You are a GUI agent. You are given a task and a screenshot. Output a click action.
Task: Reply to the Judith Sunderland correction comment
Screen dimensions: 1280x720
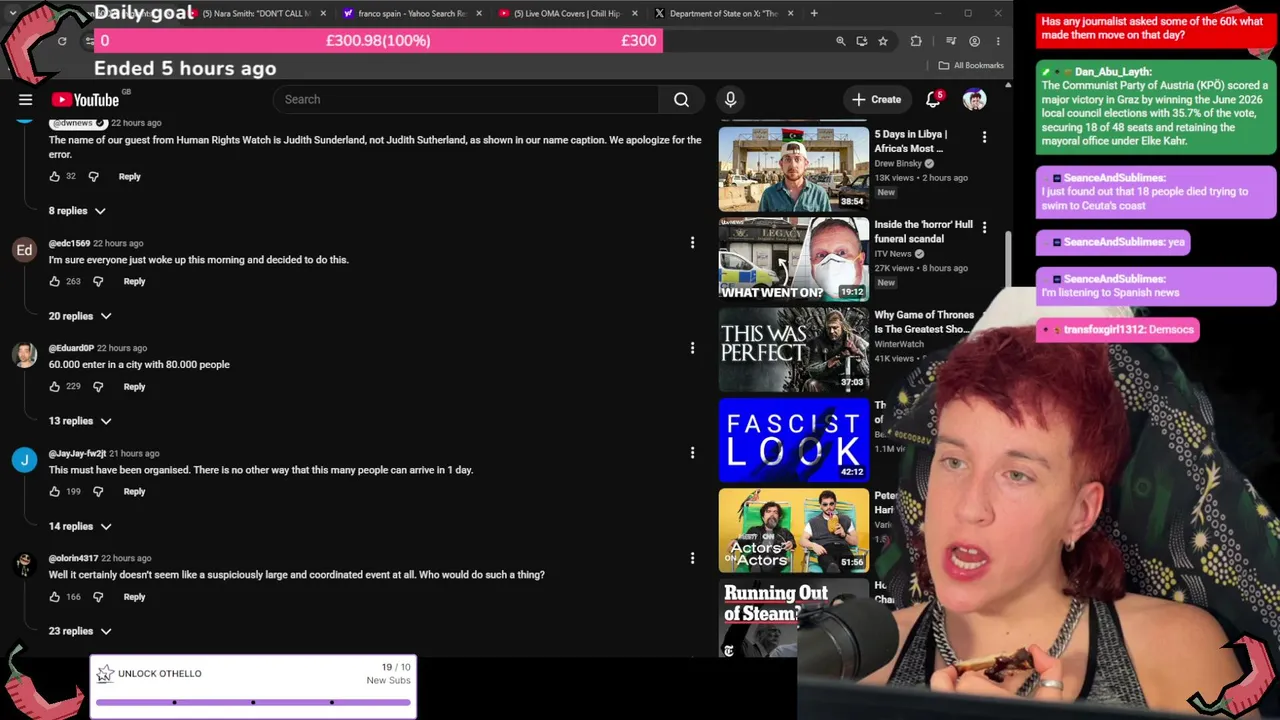130,177
